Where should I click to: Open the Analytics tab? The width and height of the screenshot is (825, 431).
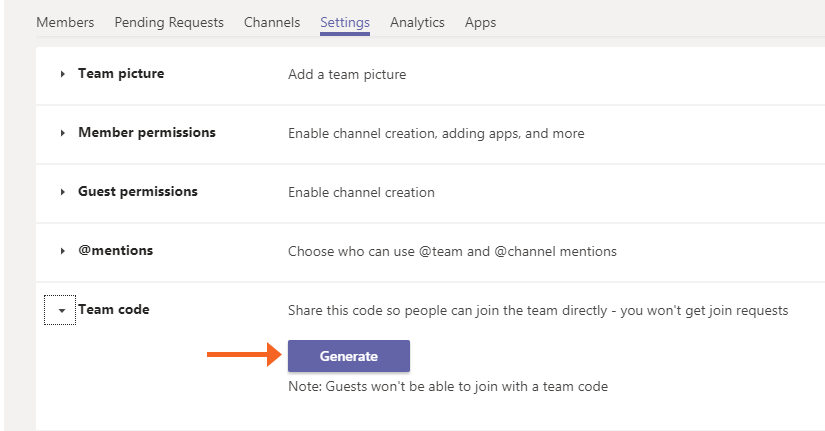(x=417, y=22)
